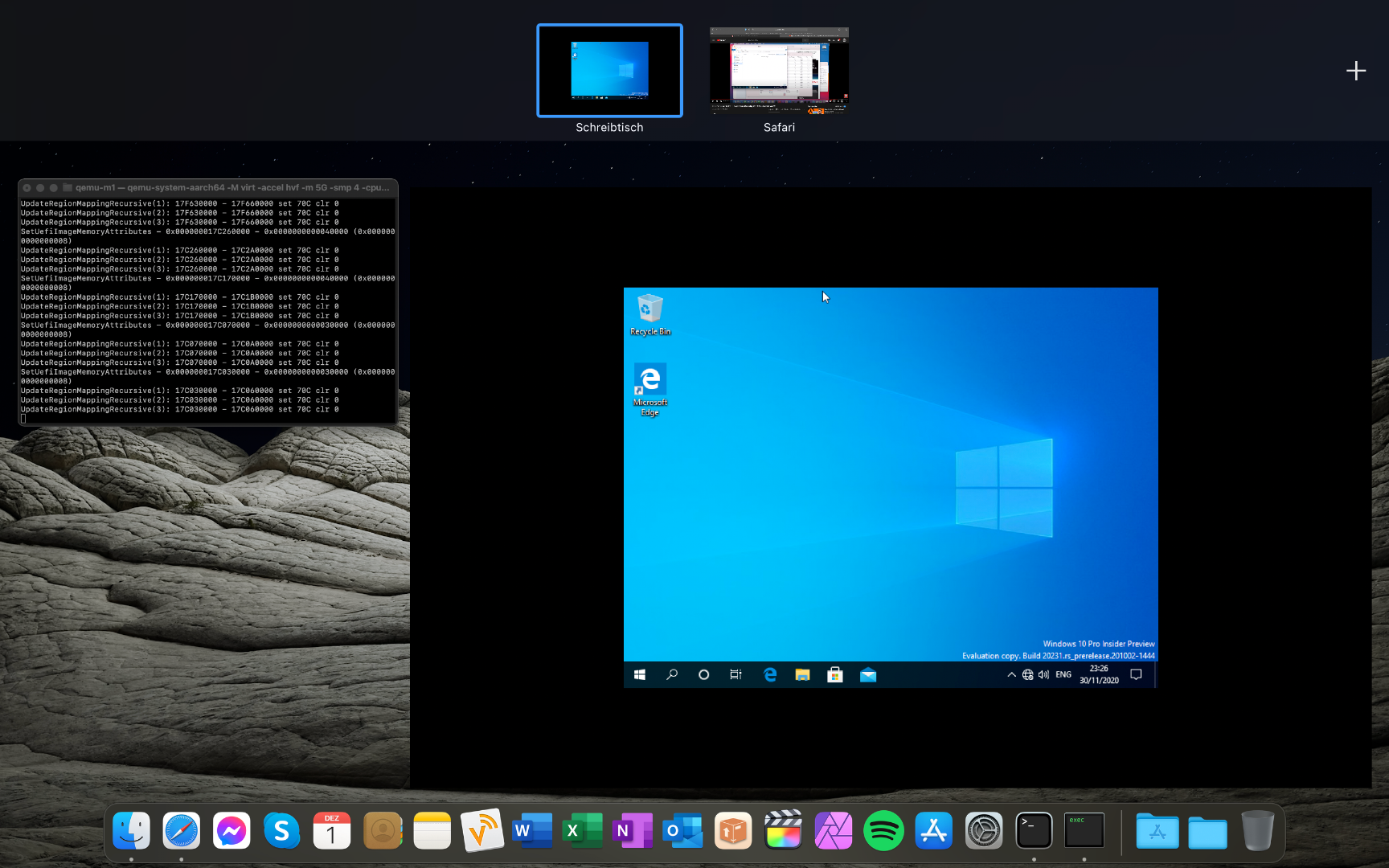Select the Schreibtisch desktop space
The height and width of the screenshot is (868, 1389).
pyautogui.click(x=609, y=71)
